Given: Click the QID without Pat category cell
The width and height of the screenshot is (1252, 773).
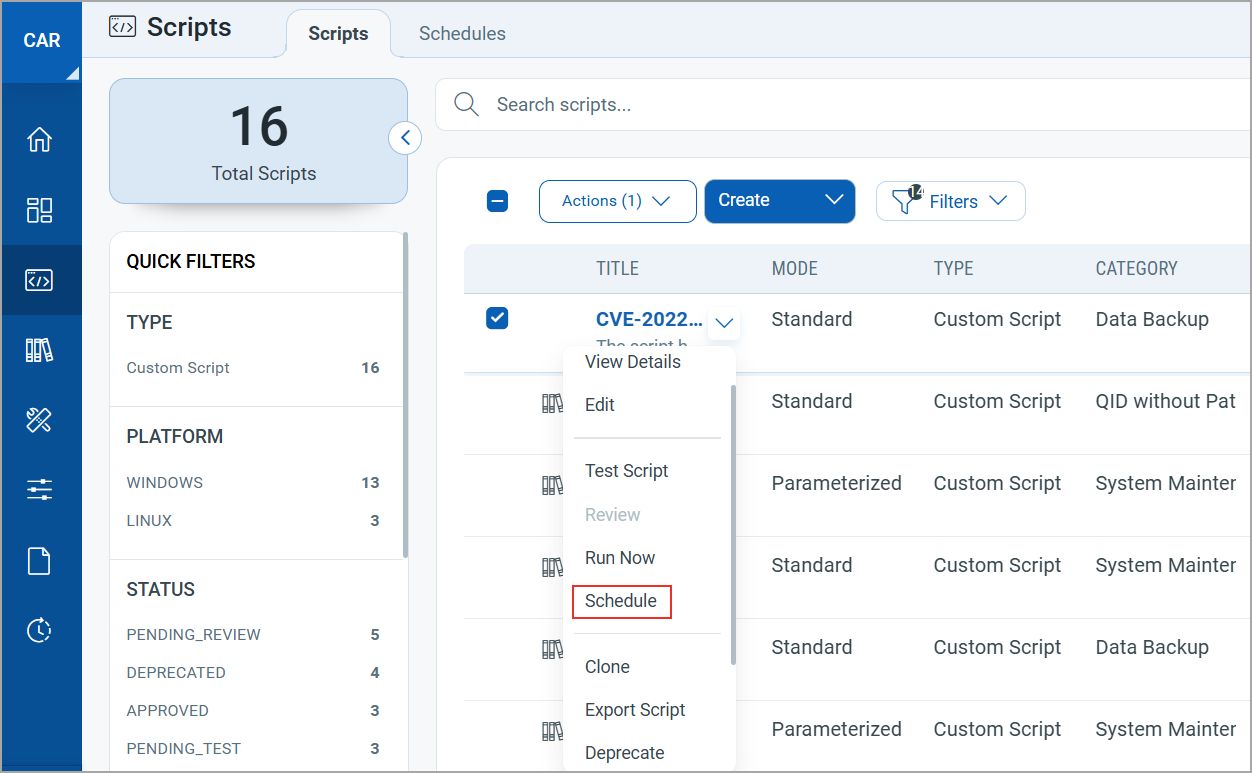Looking at the screenshot, I should (x=1166, y=402).
